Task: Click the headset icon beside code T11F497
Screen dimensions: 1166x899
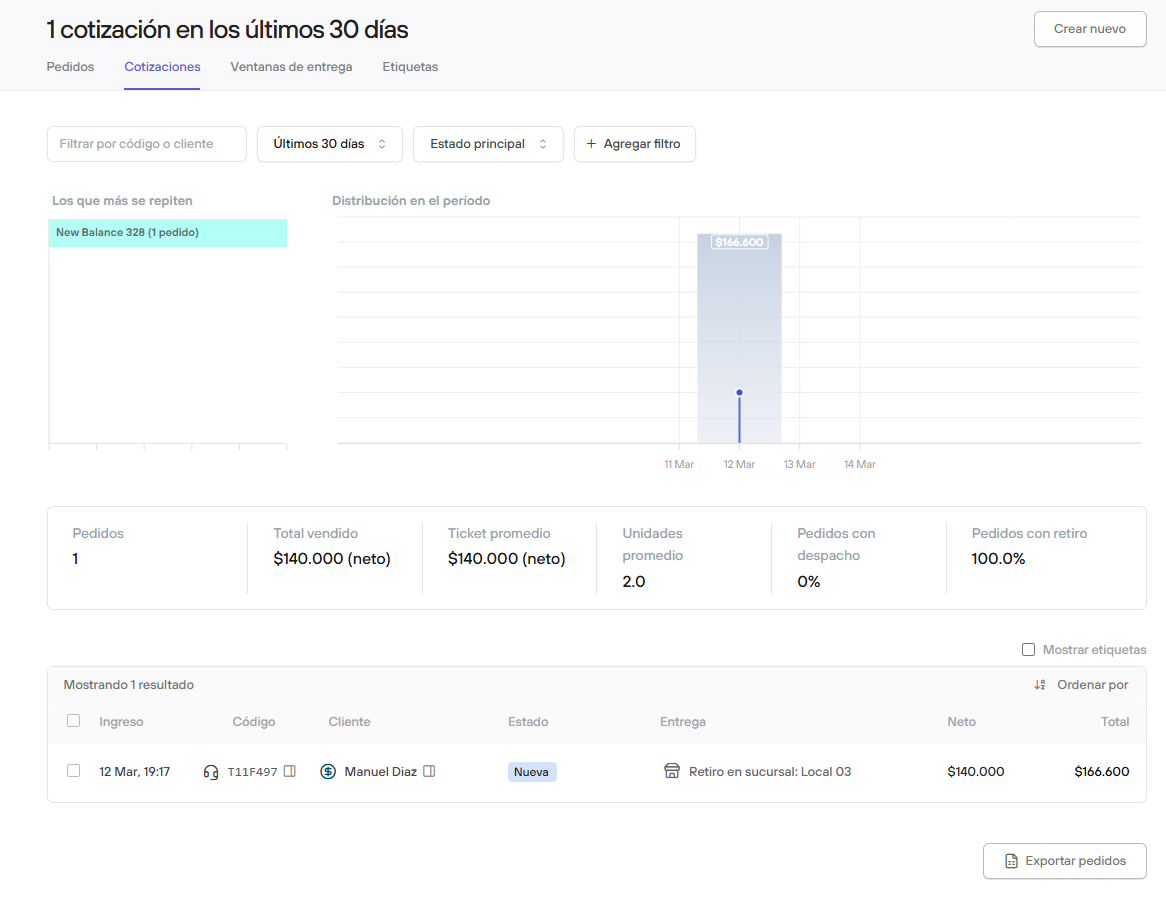Action: point(210,772)
